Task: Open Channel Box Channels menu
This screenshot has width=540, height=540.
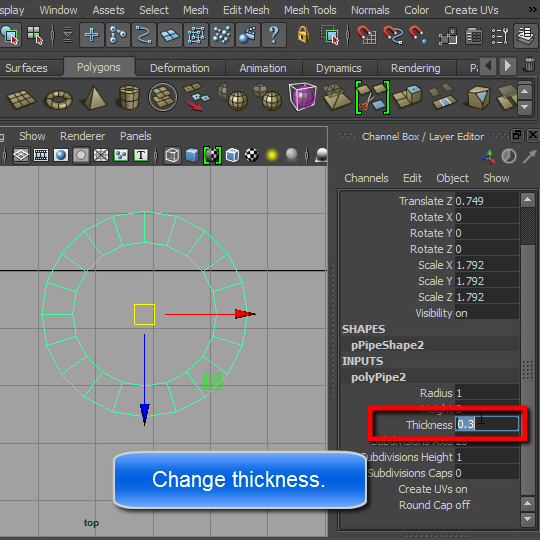Action: (x=366, y=178)
